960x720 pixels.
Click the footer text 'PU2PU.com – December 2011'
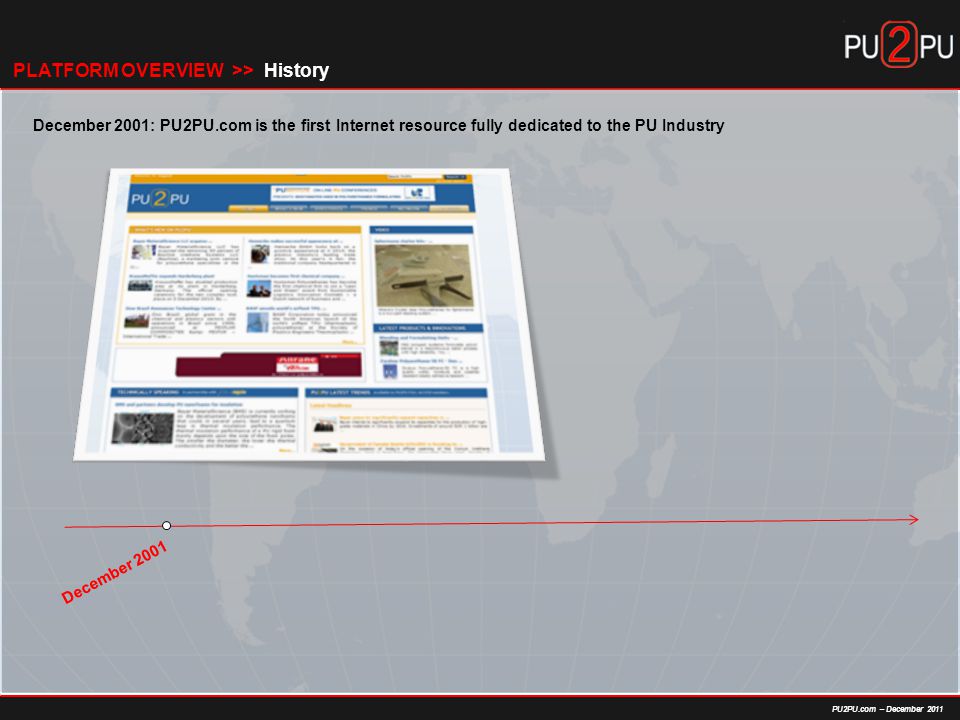[887, 709]
